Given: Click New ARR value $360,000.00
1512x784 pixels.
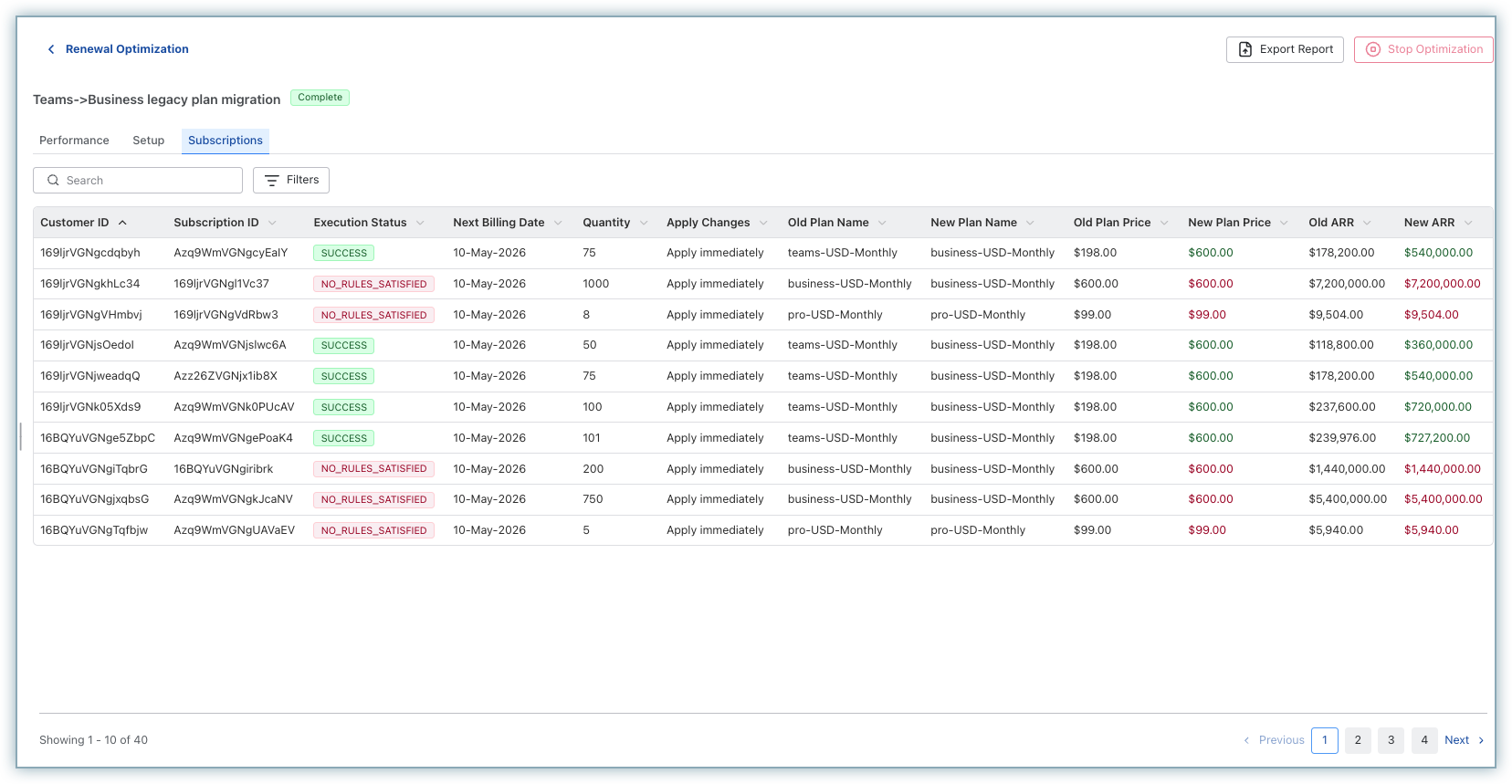Looking at the screenshot, I should (x=1438, y=345).
